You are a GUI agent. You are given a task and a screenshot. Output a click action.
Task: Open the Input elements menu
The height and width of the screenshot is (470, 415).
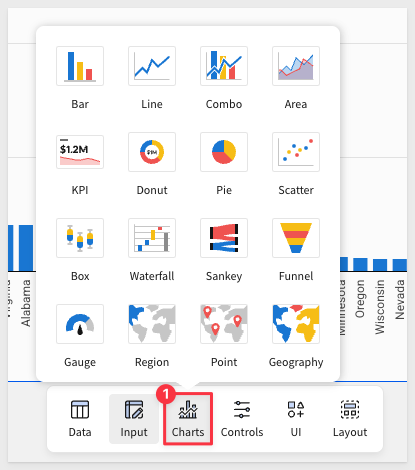pyautogui.click(x=134, y=419)
